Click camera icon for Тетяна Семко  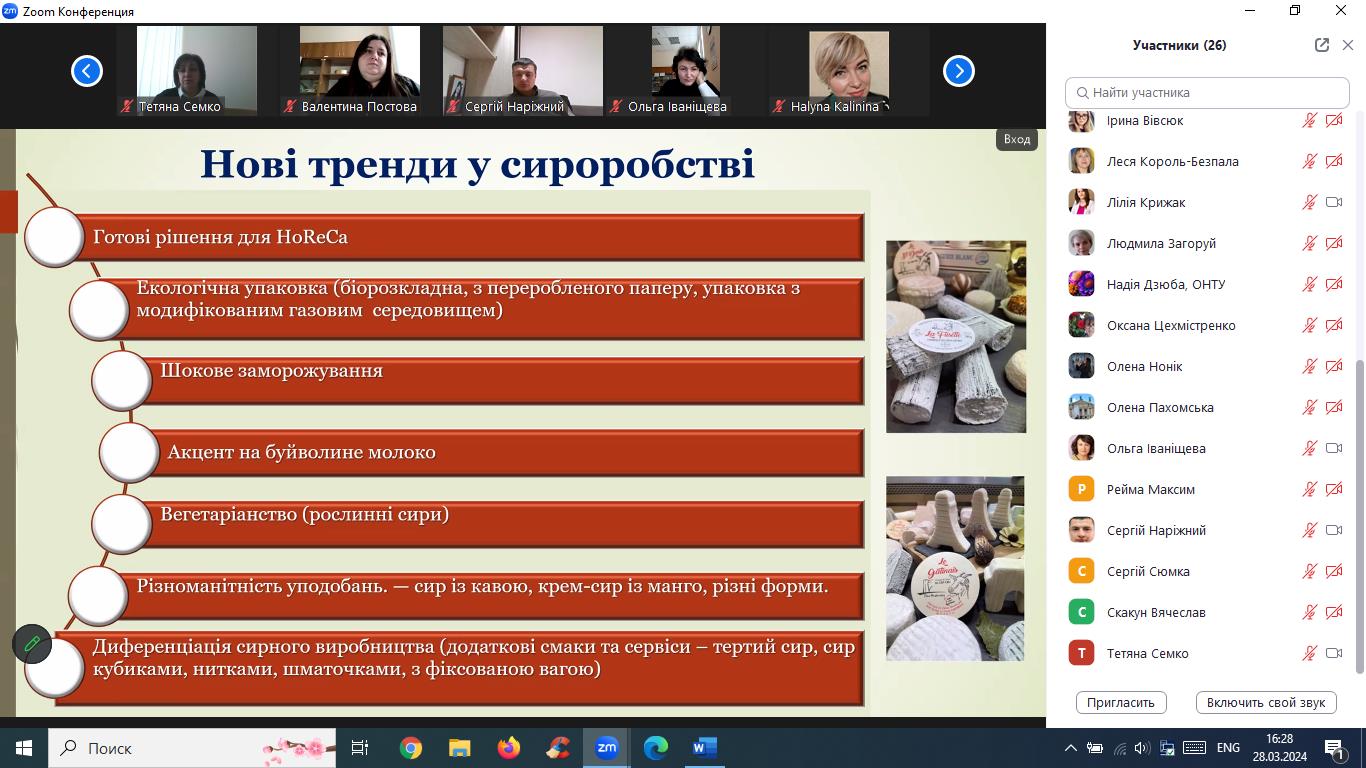coord(1334,653)
